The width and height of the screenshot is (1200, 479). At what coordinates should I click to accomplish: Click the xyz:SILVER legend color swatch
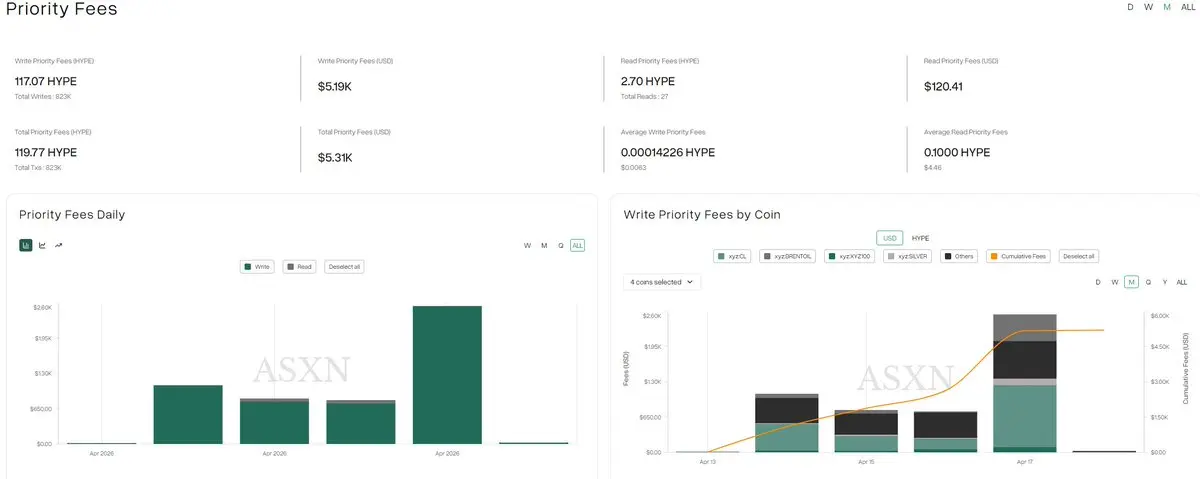892,257
